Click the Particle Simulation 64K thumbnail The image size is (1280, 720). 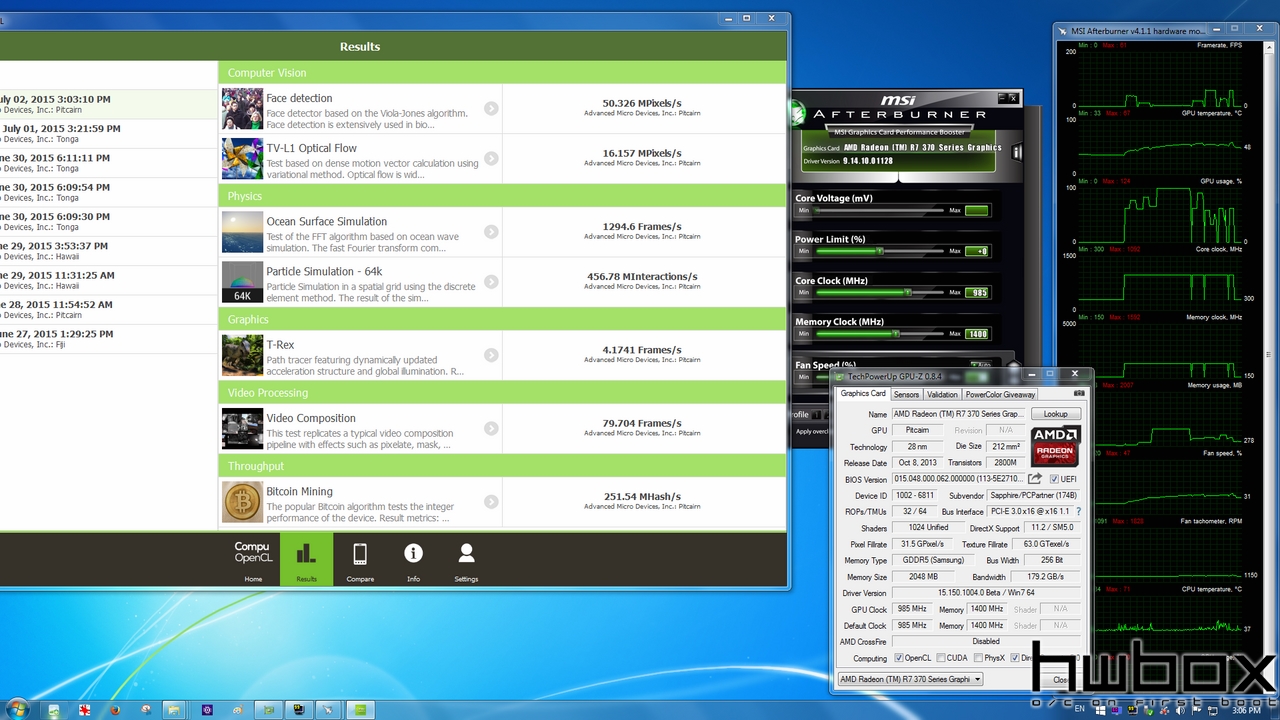242,282
